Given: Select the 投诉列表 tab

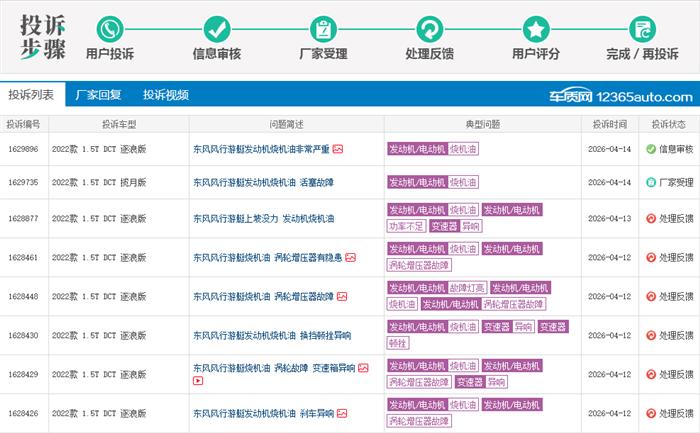Looking at the screenshot, I should click(x=31, y=95).
